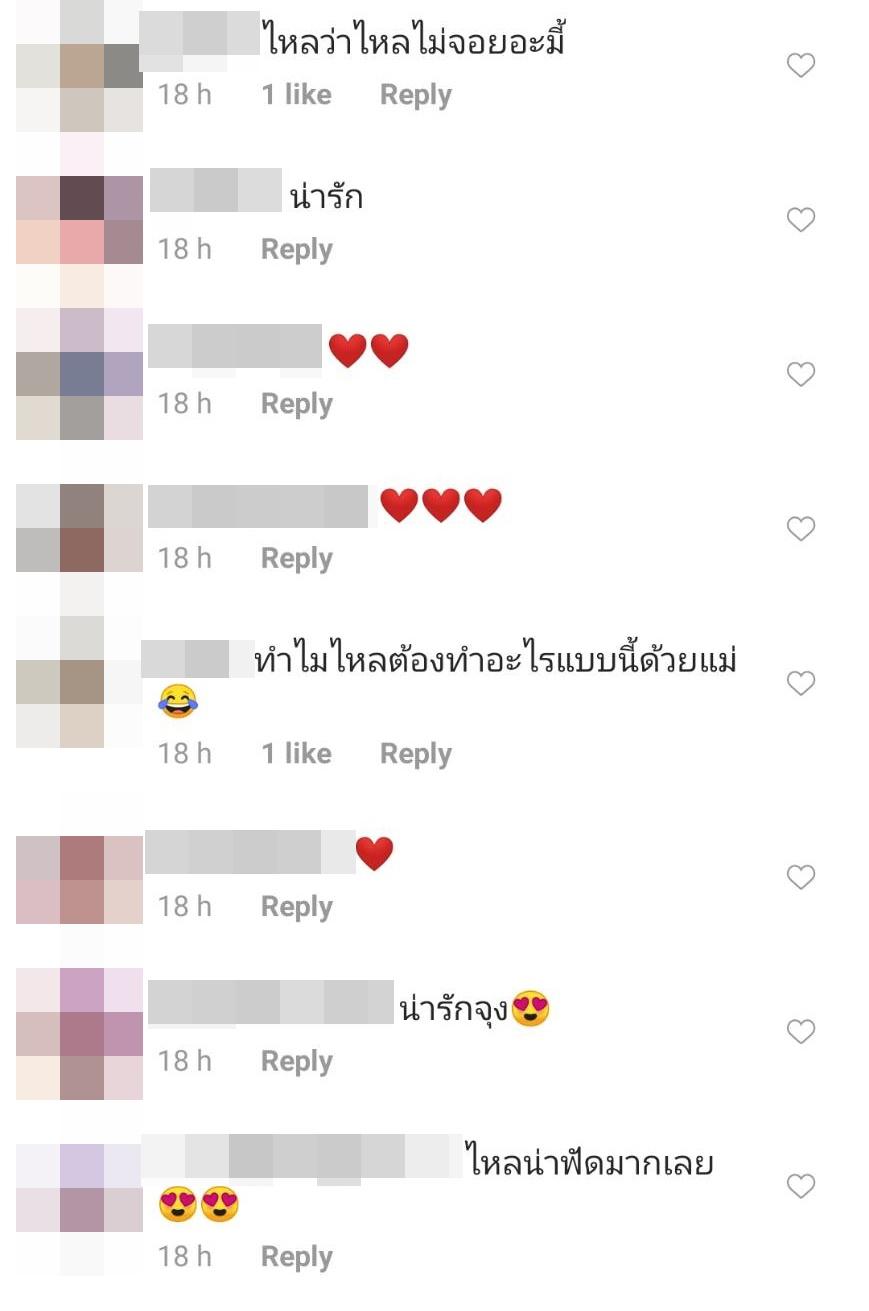The height and width of the screenshot is (1311, 869).
Task: Reply to the comment 'ไหลว่าไหลไม่จอยอะมี้'
Action: pyautogui.click(x=416, y=96)
